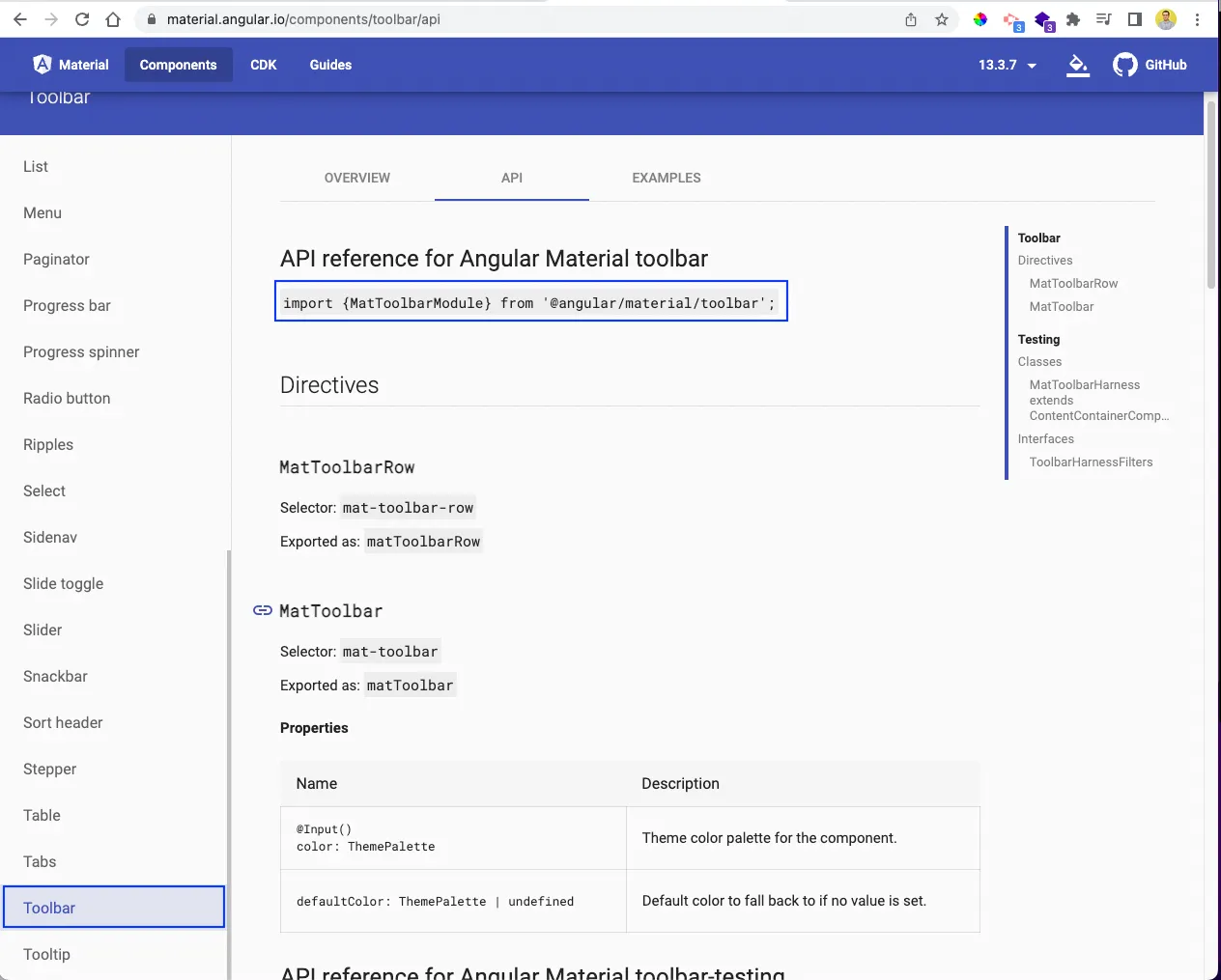
Task: Open Guides in the top navbar
Action: click(330, 65)
